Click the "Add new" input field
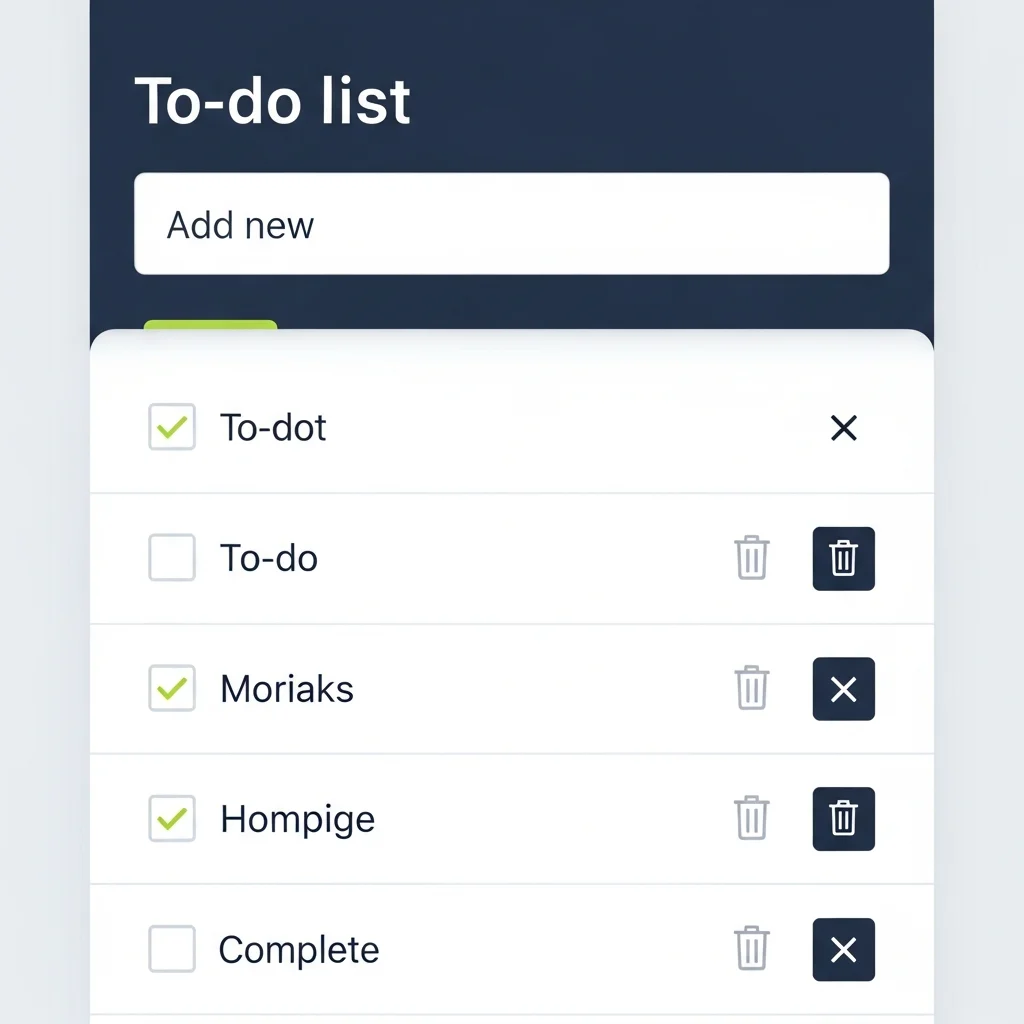Image resolution: width=1024 pixels, height=1024 pixels. coord(511,224)
